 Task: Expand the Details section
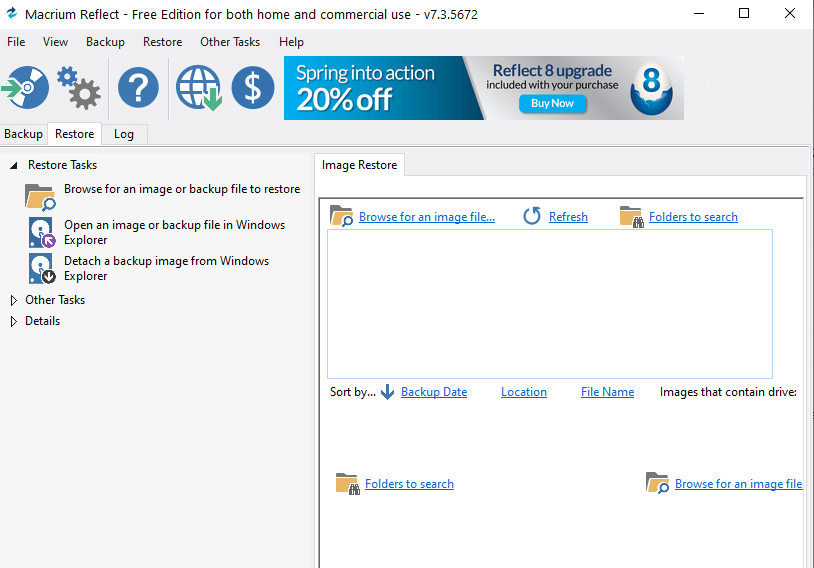coord(14,321)
